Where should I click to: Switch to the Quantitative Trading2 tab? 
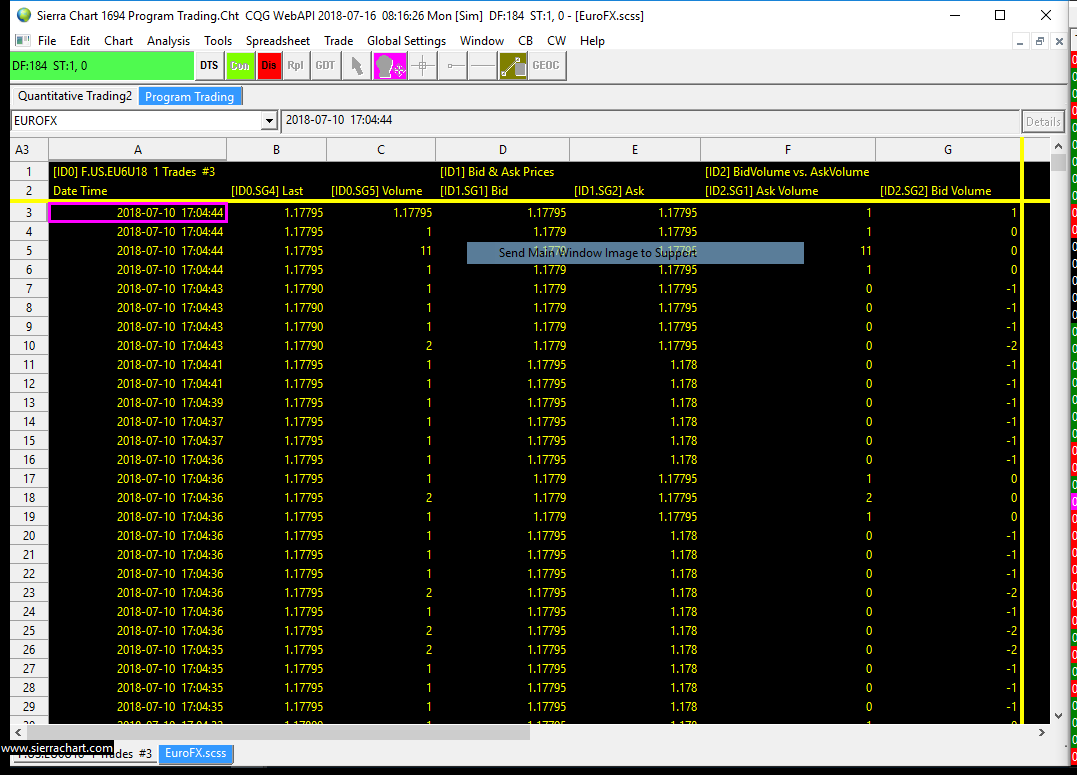pyautogui.click(x=75, y=96)
